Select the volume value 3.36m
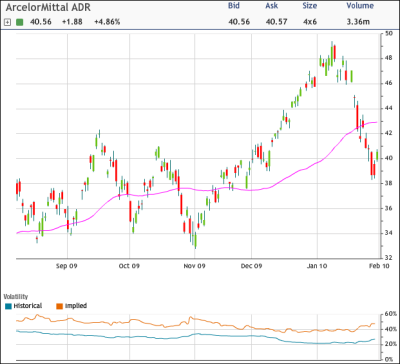Viewport: 400px width, 364px height. 359,22
